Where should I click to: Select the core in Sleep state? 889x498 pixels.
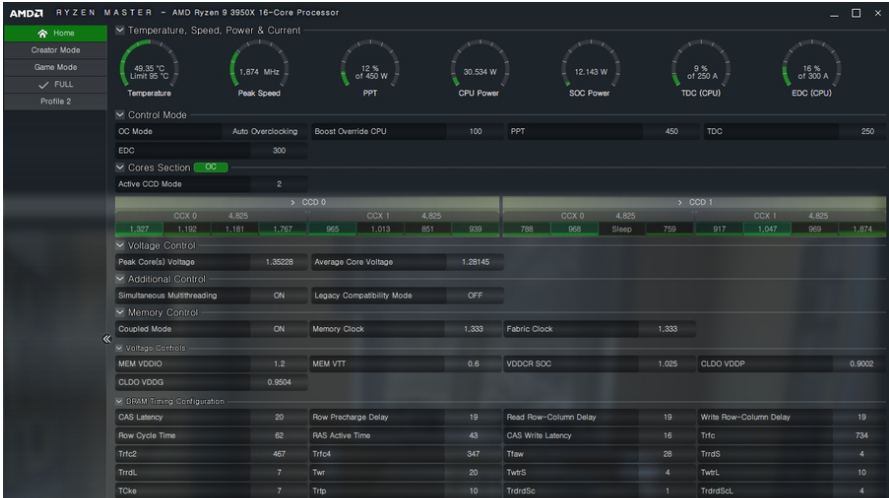point(621,229)
